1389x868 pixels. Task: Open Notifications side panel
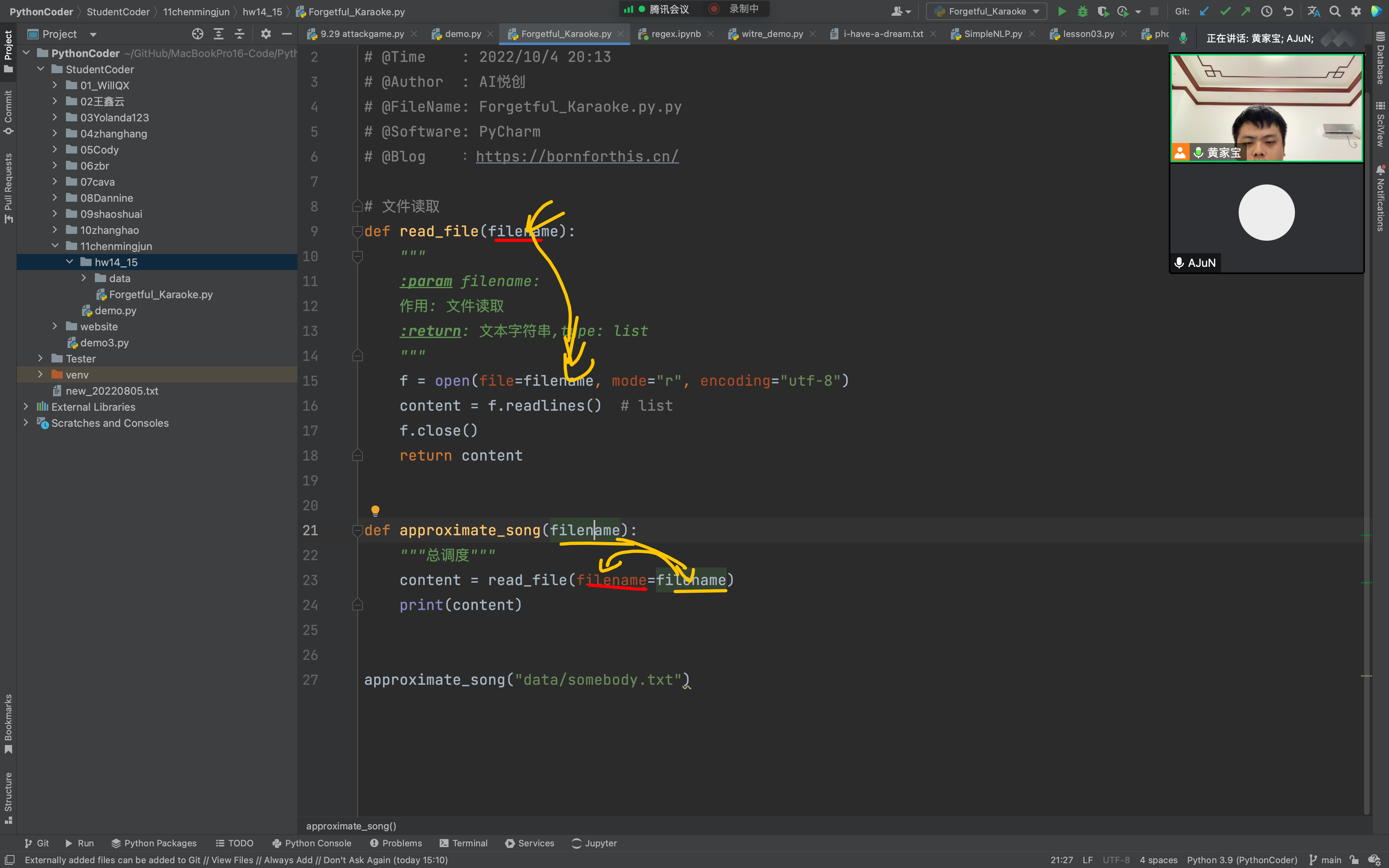pyautogui.click(x=1381, y=199)
